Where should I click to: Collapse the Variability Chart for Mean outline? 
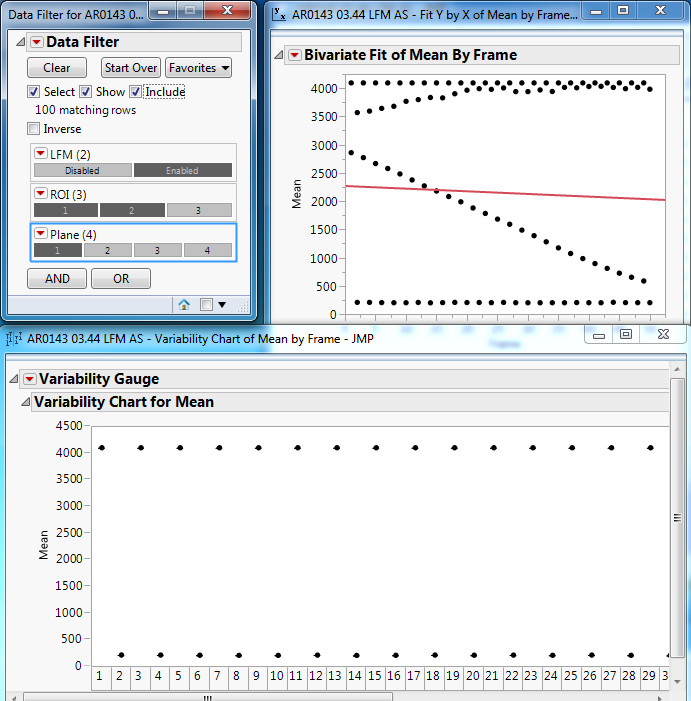[x=26, y=402]
